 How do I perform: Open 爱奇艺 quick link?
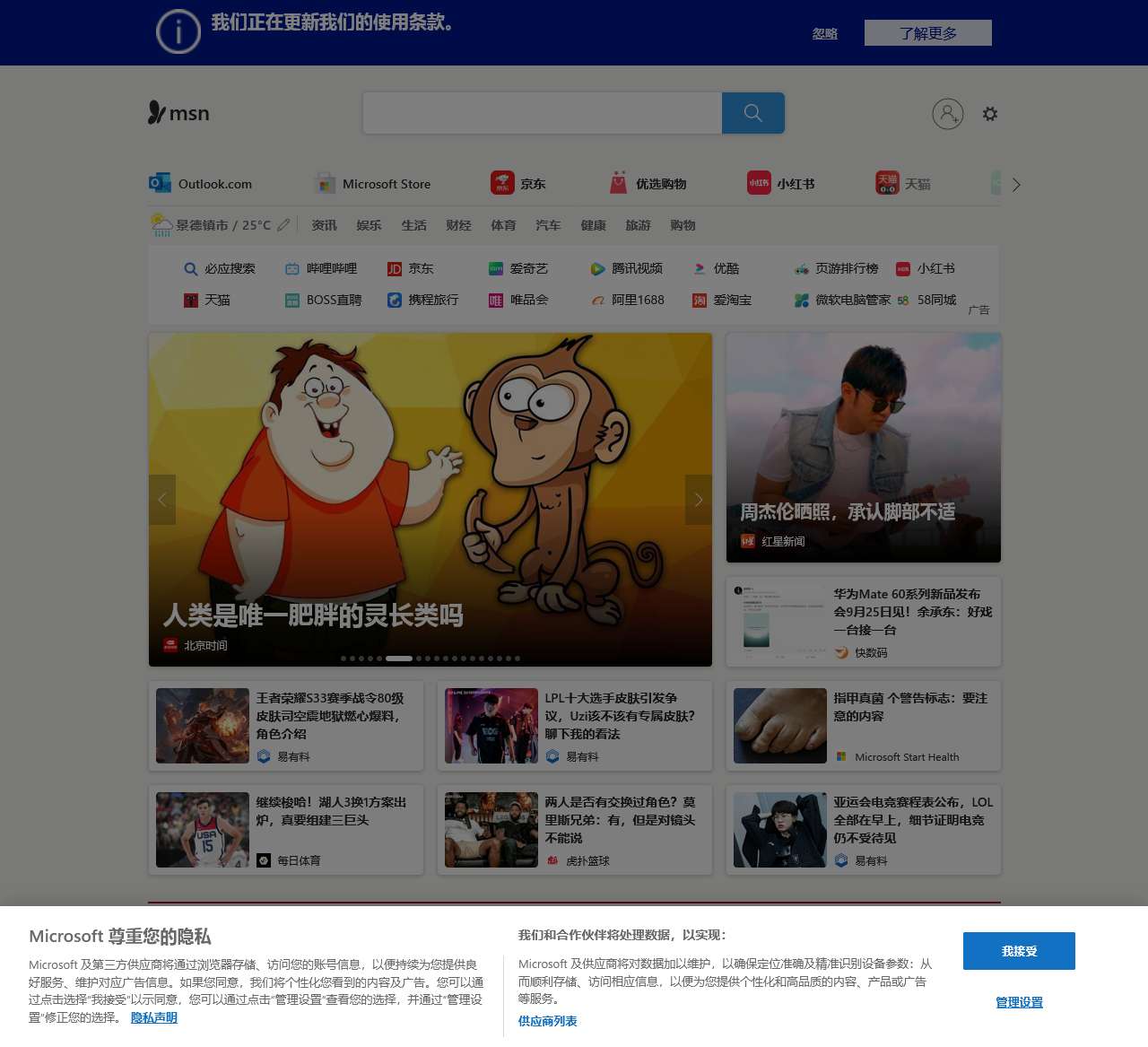pyautogui.click(x=517, y=268)
